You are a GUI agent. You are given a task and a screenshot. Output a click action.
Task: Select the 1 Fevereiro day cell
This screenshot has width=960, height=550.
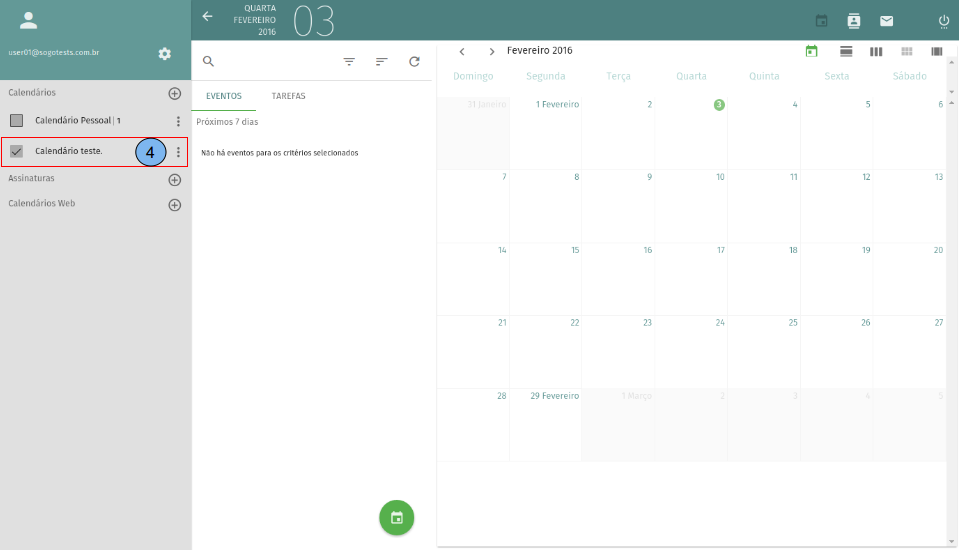pyautogui.click(x=546, y=133)
